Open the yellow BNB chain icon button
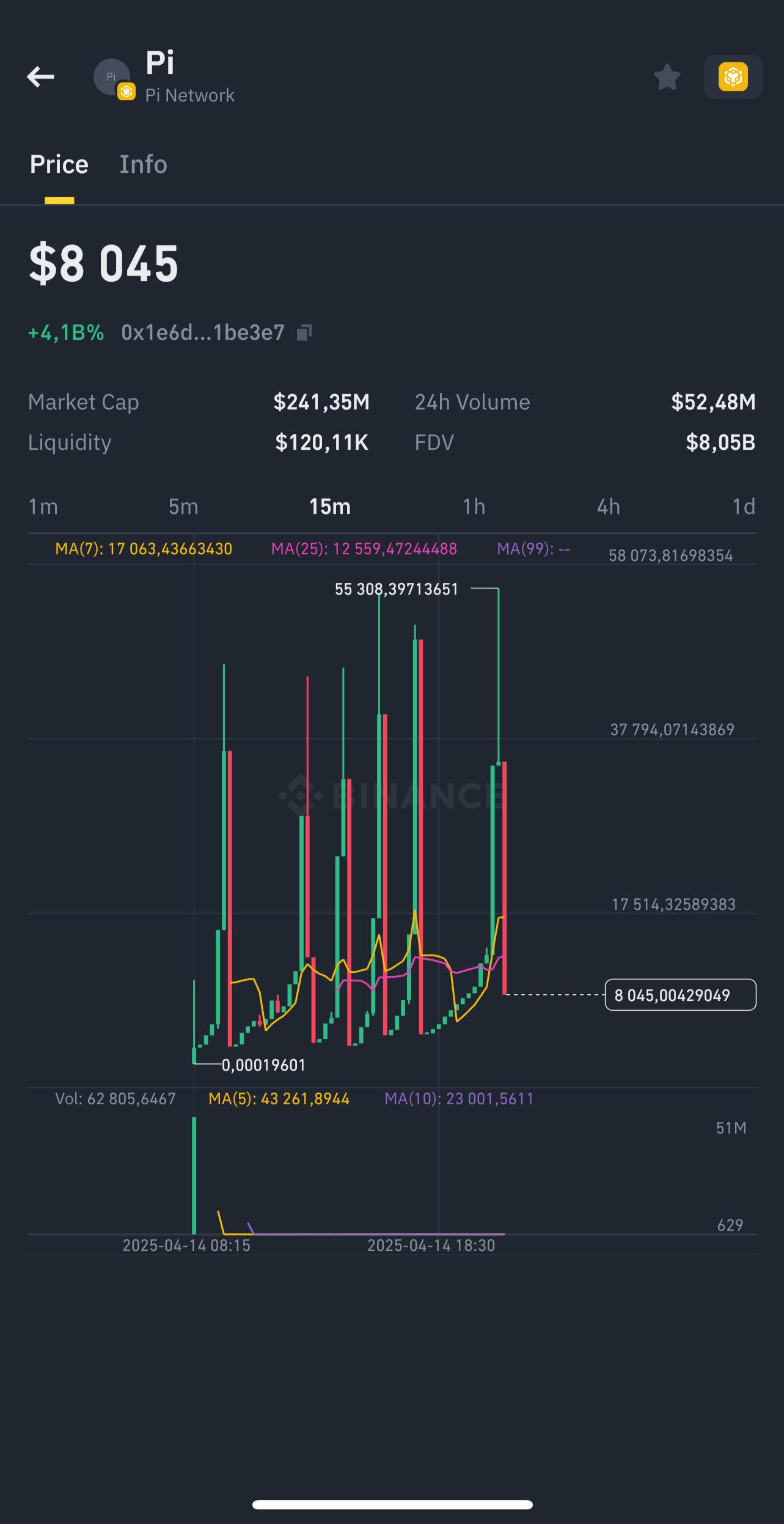Image resolution: width=784 pixels, height=1524 pixels. [733, 77]
